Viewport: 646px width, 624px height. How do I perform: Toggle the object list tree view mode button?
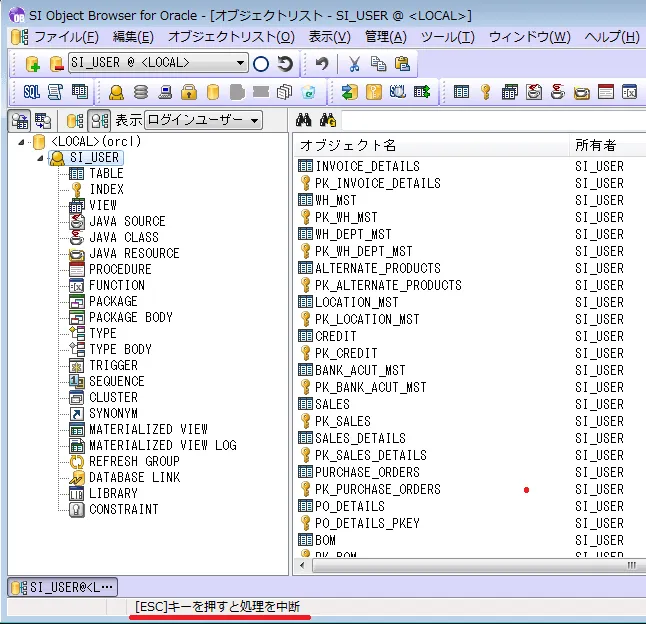point(19,121)
